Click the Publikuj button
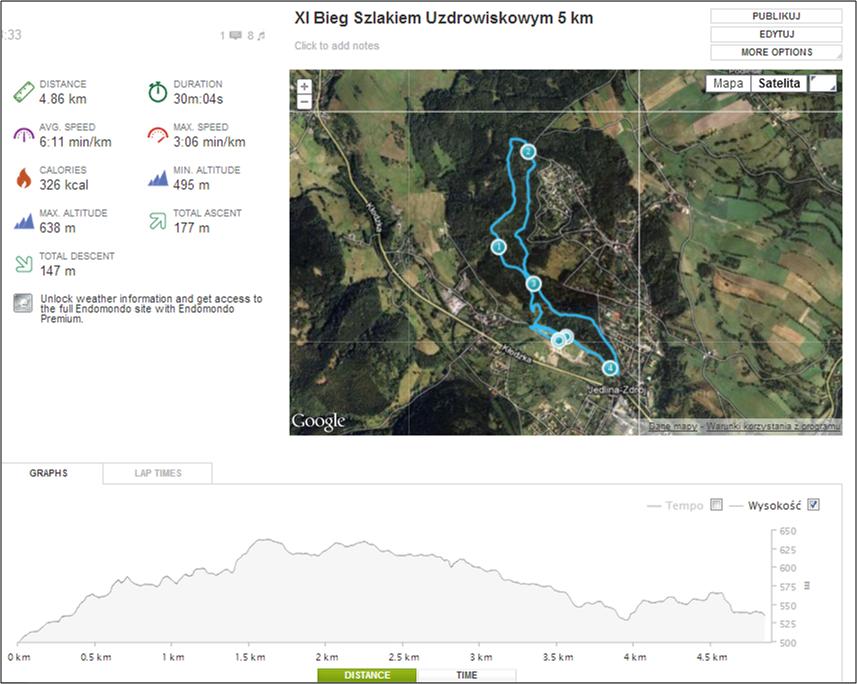Screen dimensions: 857x684 tap(776, 16)
